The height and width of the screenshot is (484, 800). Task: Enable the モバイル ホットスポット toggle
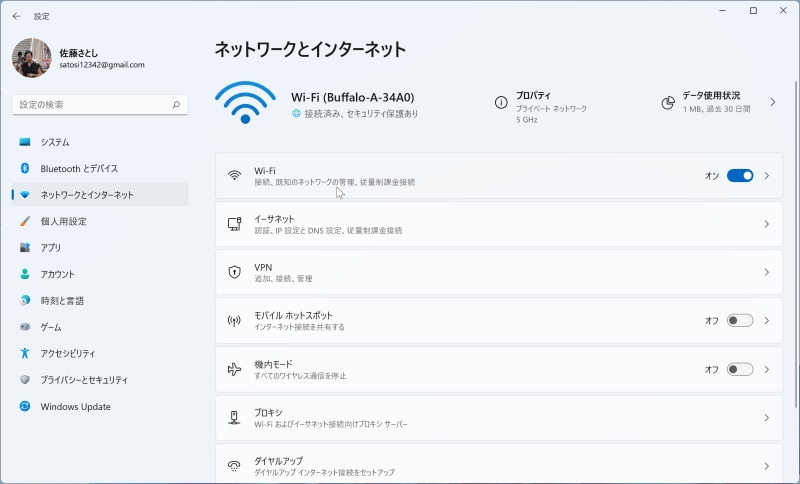coord(739,321)
